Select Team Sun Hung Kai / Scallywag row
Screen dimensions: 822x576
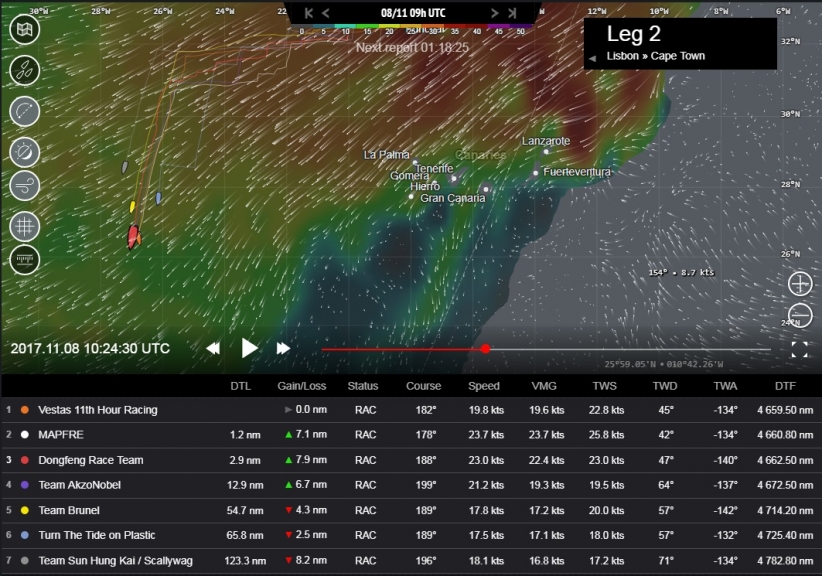tap(411, 561)
